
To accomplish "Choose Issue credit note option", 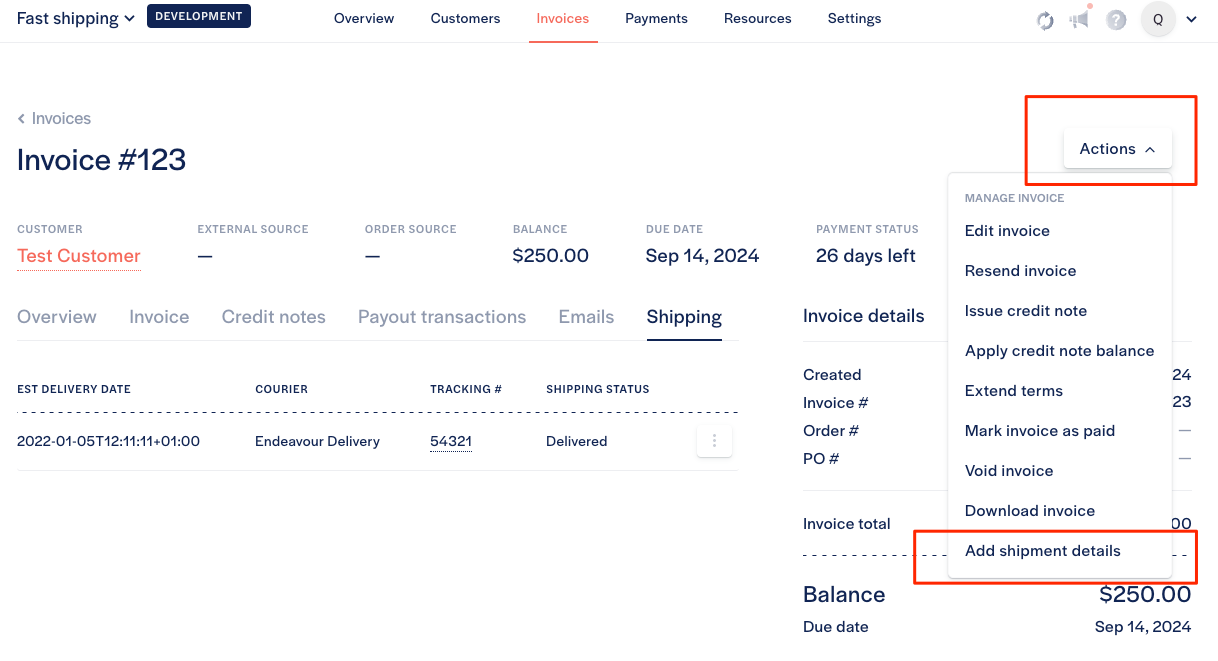I will tap(1025, 311).
